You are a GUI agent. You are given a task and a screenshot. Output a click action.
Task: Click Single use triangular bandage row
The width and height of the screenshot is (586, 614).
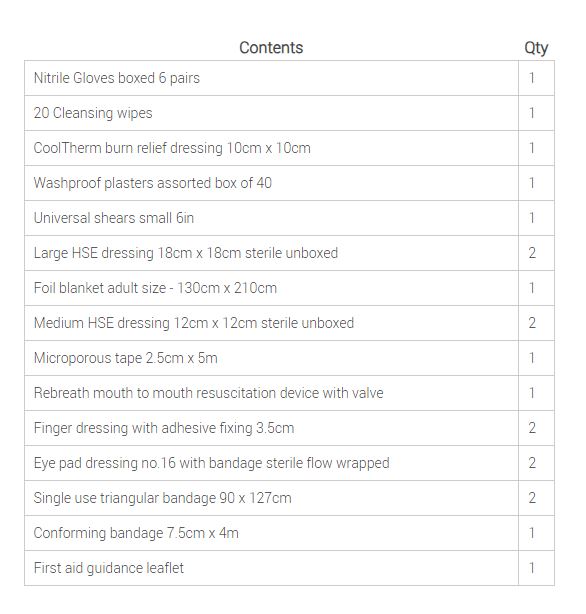(x=289, y=498)
